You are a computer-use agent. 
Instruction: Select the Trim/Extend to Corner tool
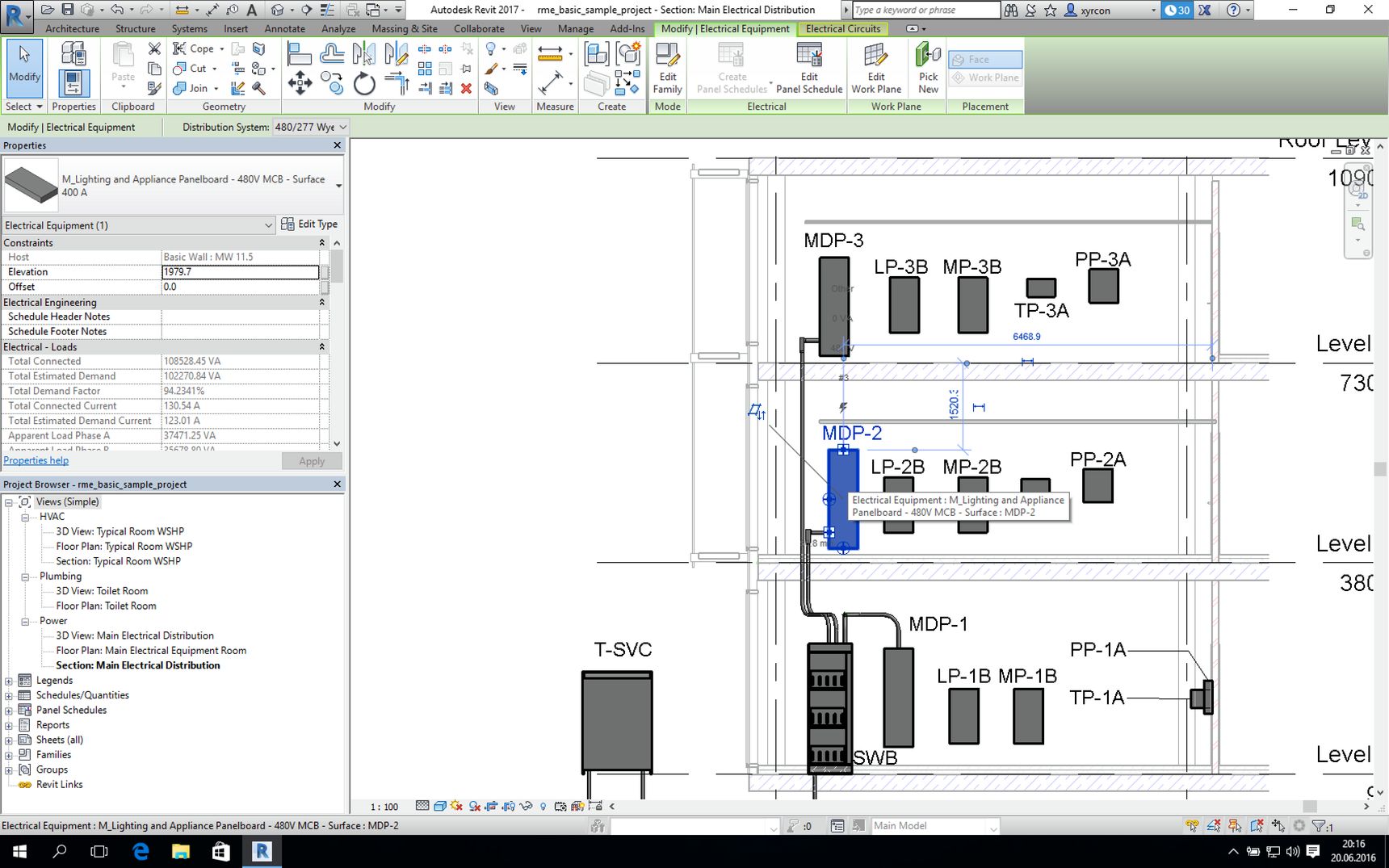coord(397,83)
